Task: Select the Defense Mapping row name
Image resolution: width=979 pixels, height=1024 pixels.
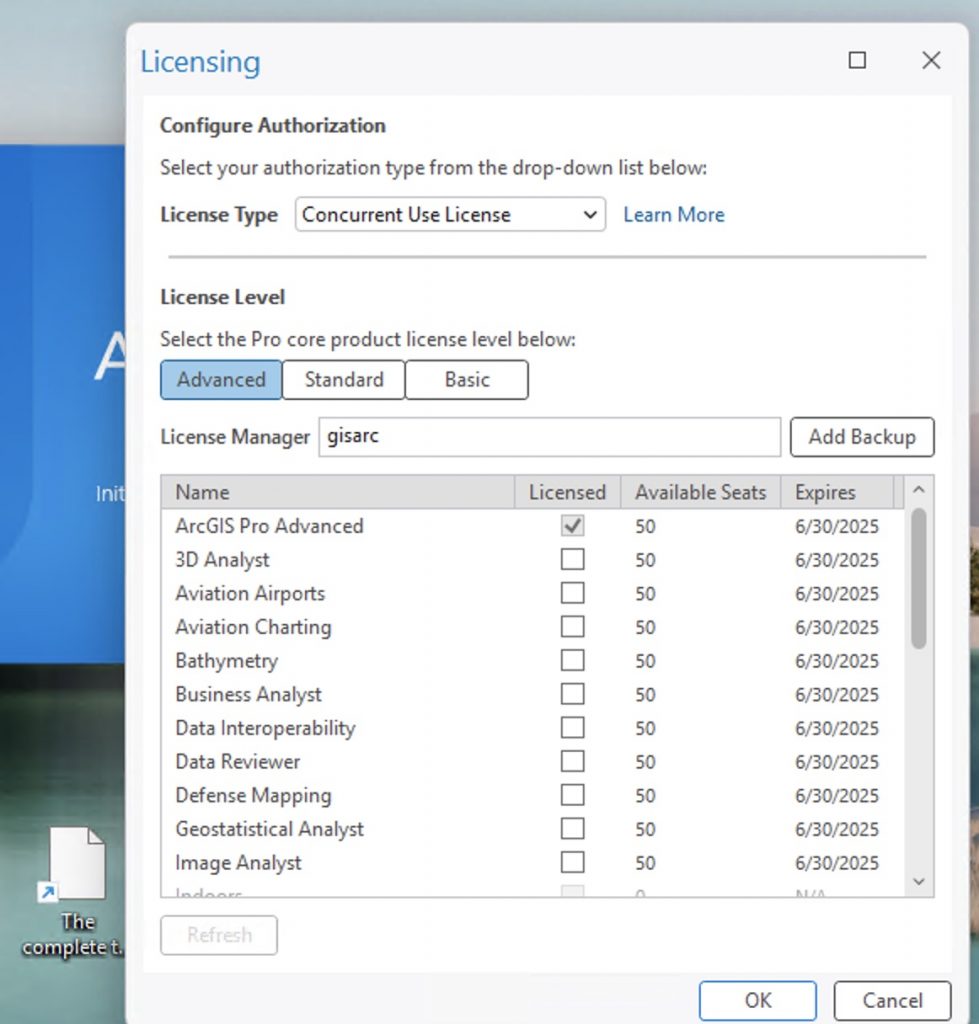Action: pyautogui.click(x=253, y=795)
